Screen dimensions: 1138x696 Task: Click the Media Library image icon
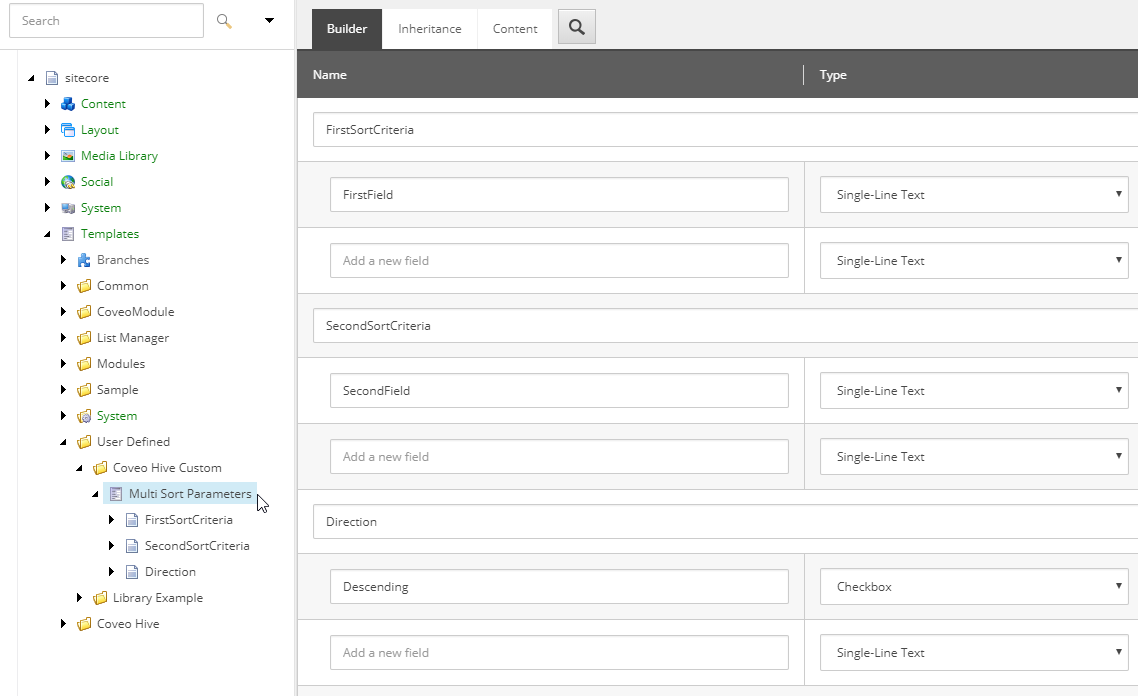tap(67, 155)
